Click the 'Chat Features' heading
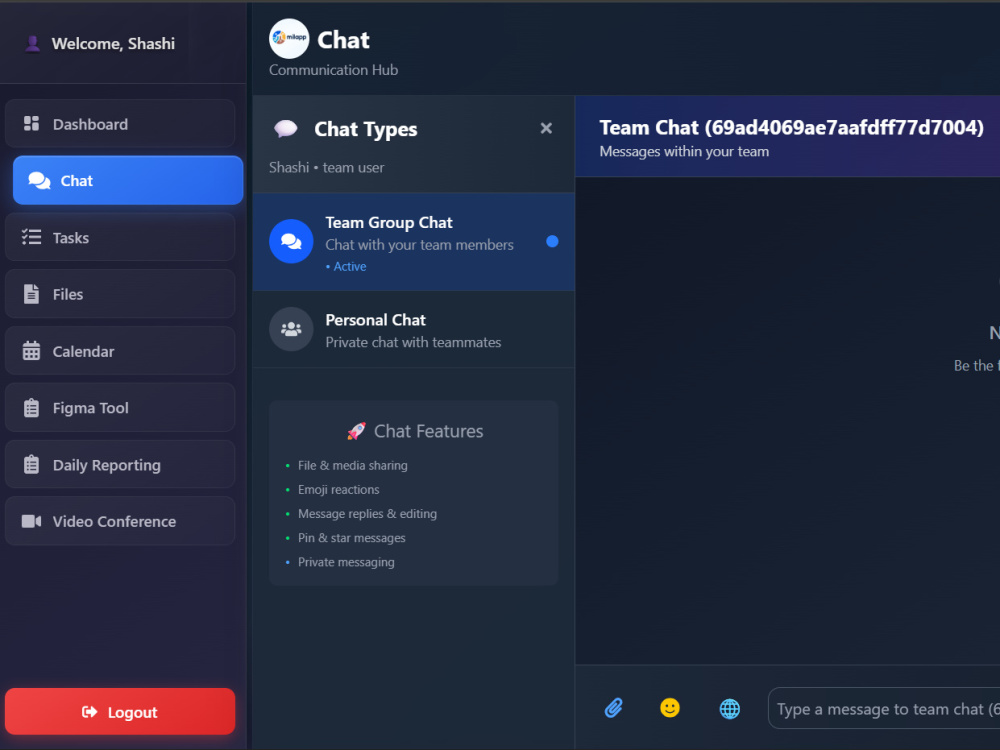This screenshot has height=750, width=1000. [429, 431]
